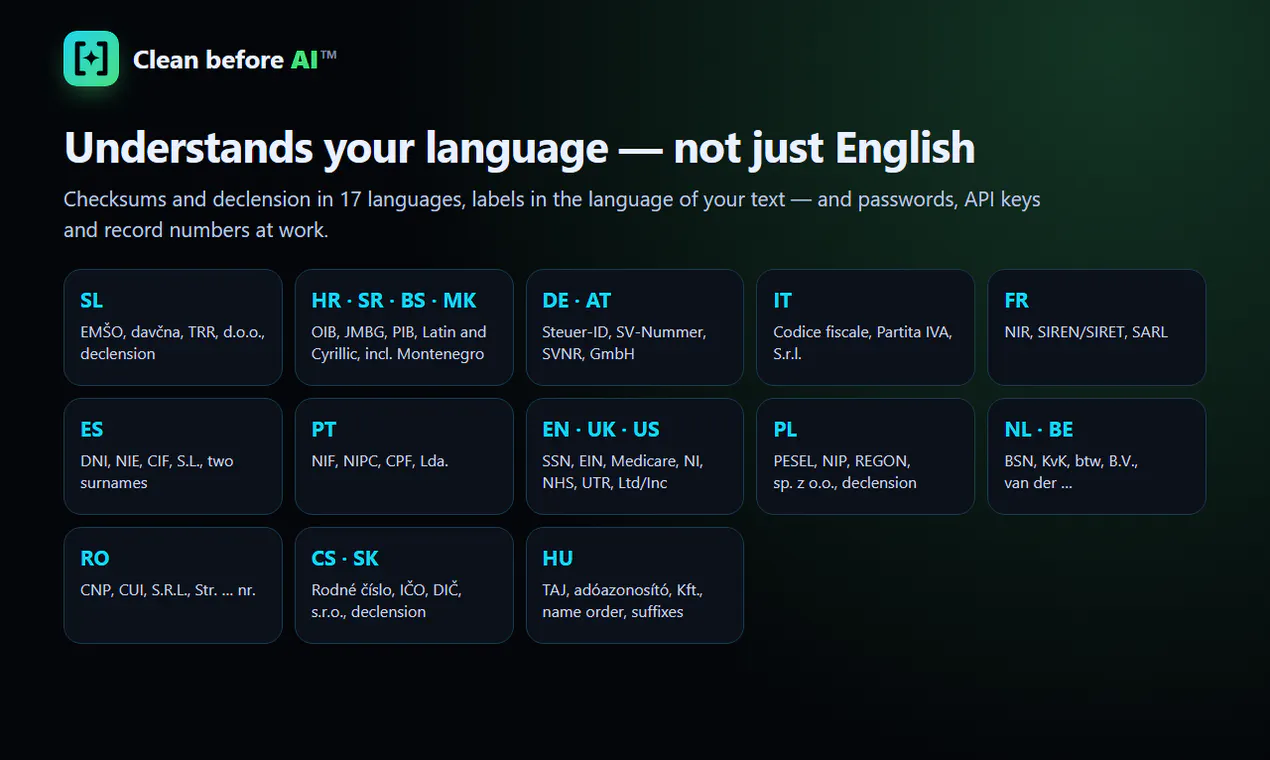Screen dimensions: 1270x760
Task: Click "PESEL, NIP, REGON" description
Action: [x=845, y=472]
